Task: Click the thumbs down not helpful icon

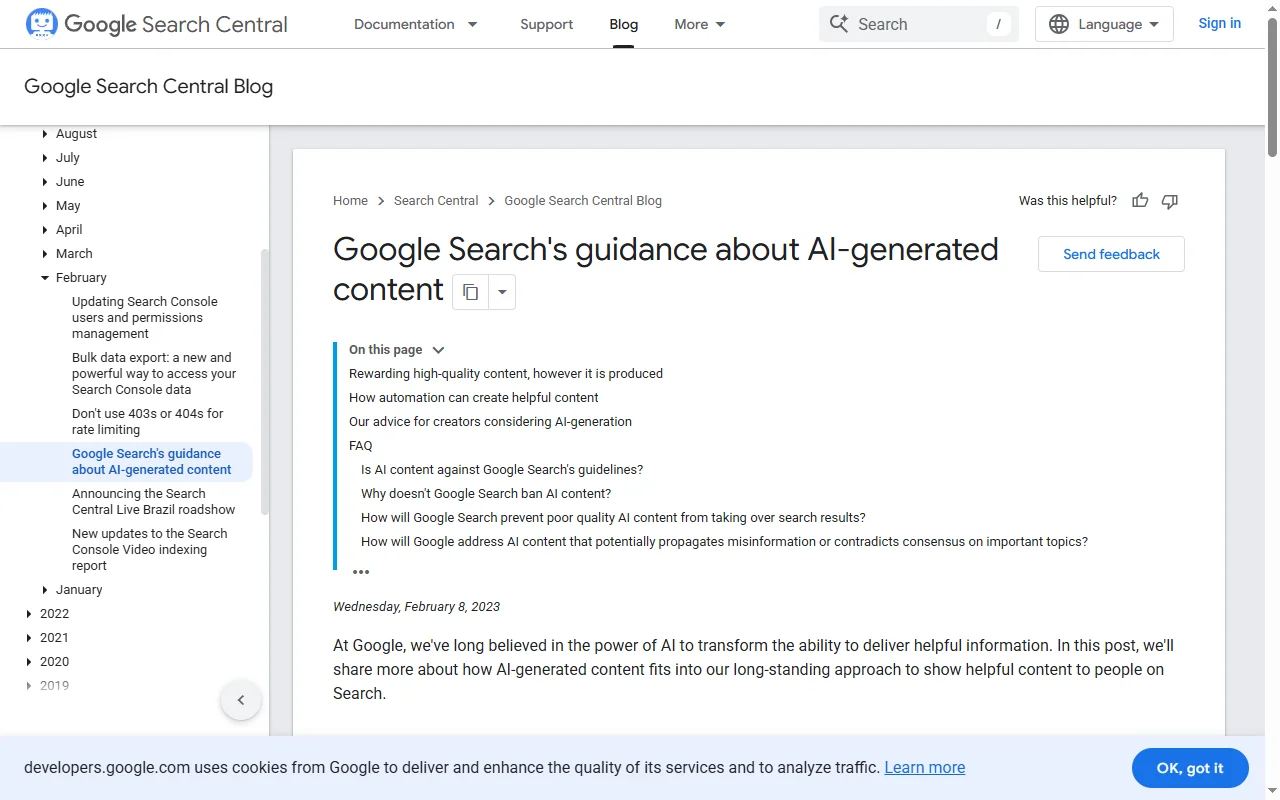Action: point(1170,201)
